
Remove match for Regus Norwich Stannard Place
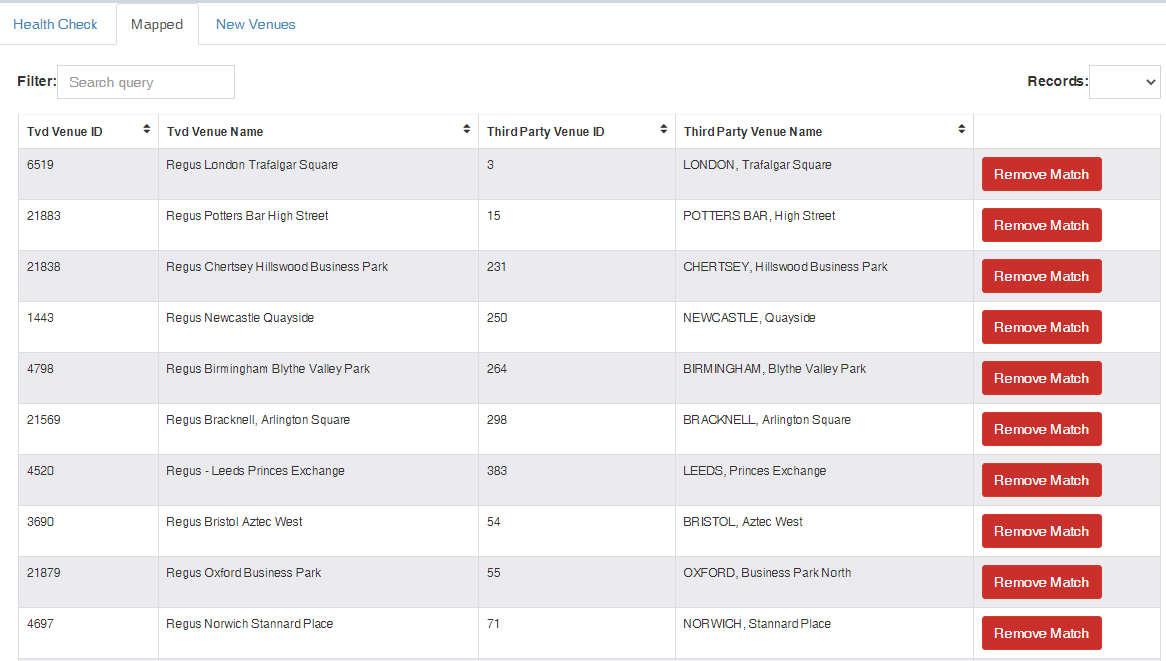pyautogui.click(x=1041, y=633)
